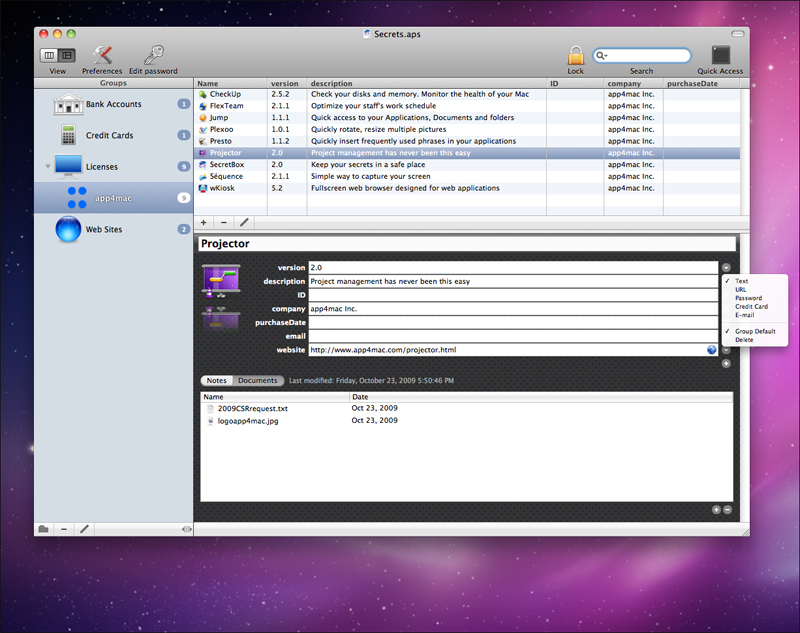Sort documents by Date column header
Screen dimensions: 800x633
541,397
